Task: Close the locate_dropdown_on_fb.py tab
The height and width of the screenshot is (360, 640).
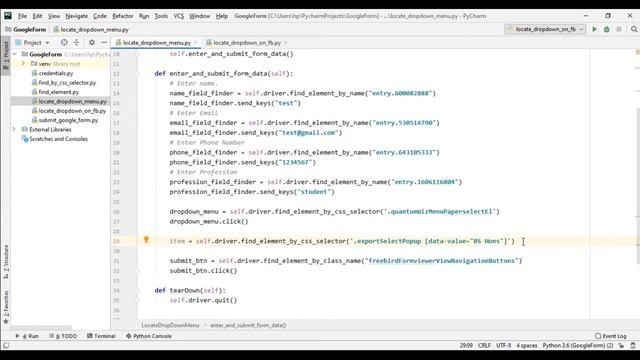Action: point(285,42)
